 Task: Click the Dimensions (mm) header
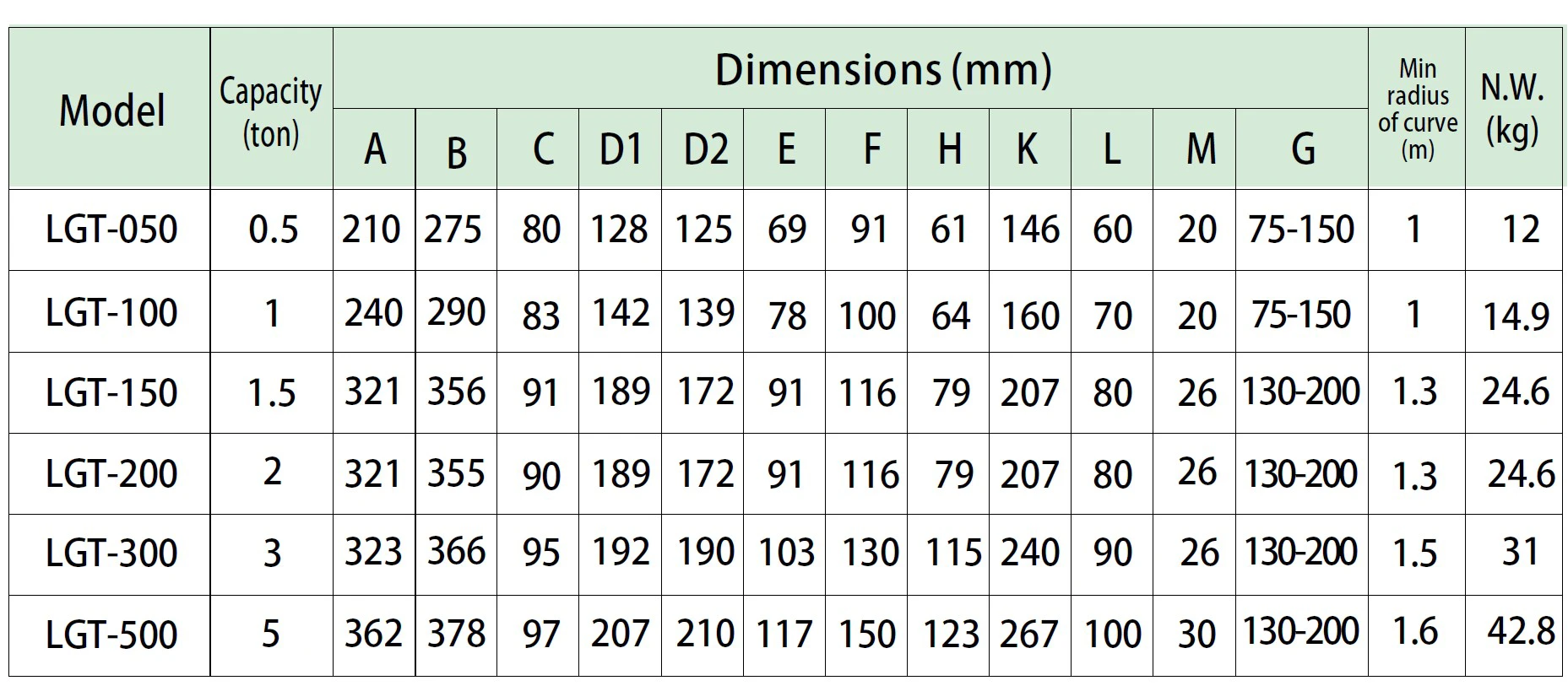(x=882, y=69)
